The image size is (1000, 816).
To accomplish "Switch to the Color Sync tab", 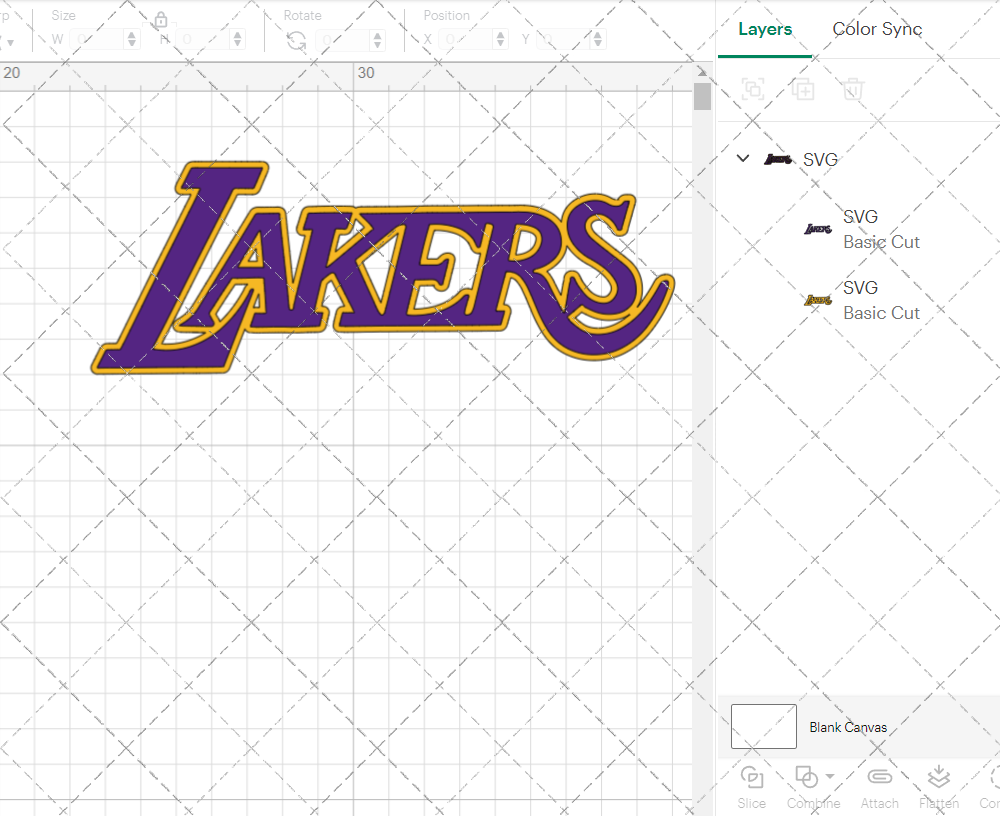I will pyautogui.click(x=877, y=29).
